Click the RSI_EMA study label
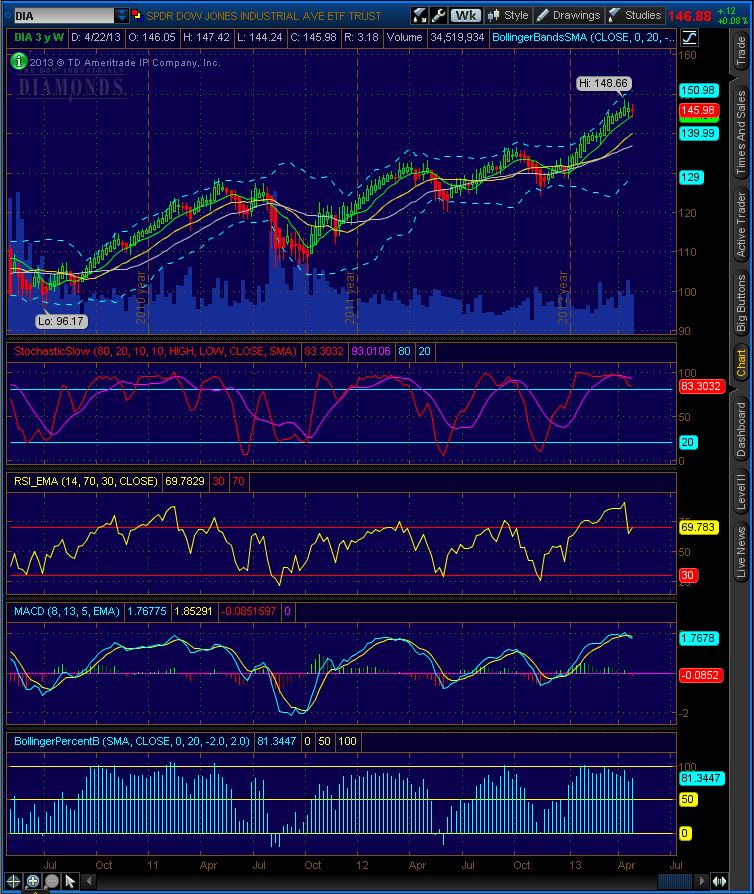This screenshot has height=894, width=754. [86, 481]
